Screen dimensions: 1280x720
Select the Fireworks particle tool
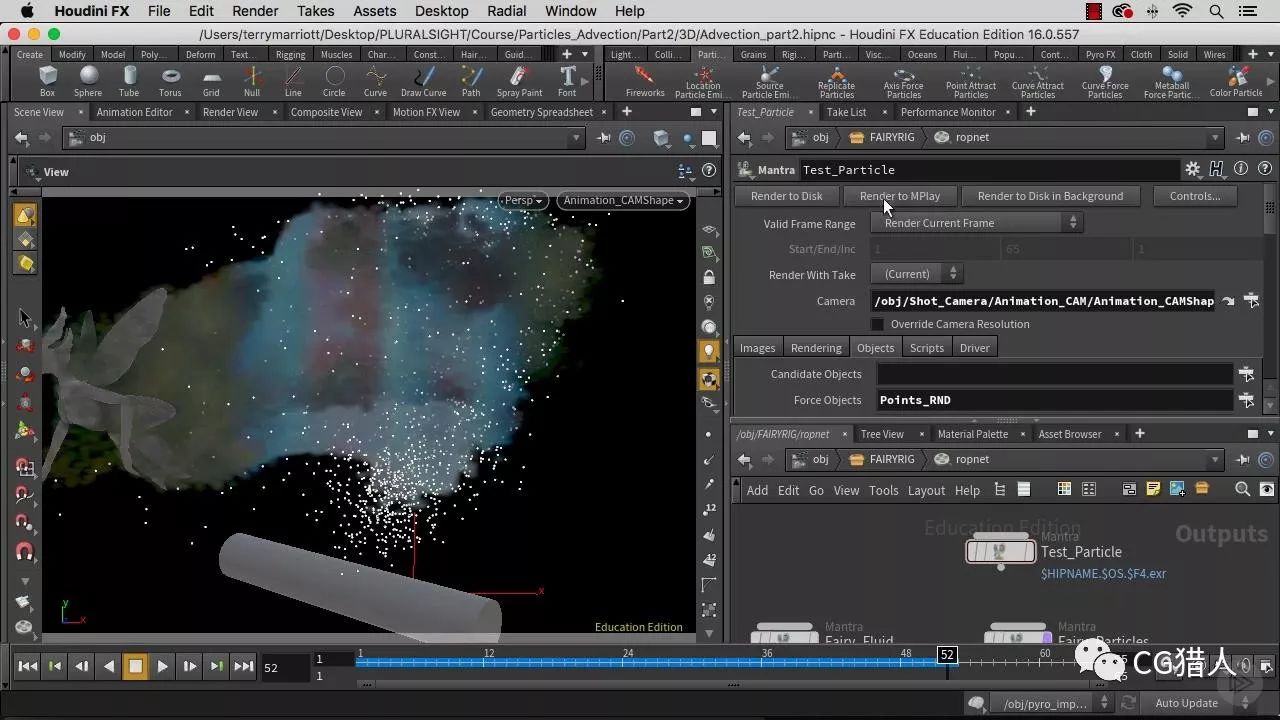pyautogui.click(x=645, y=82)
